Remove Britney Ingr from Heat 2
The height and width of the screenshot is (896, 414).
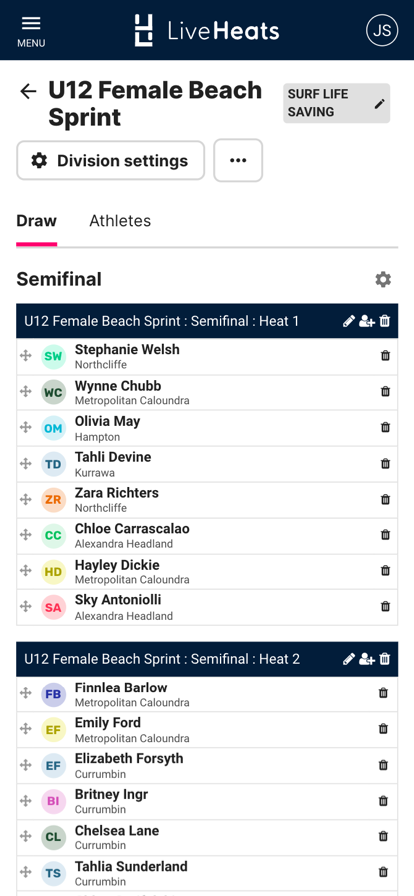pyautogui.click(x=384, y=801)
